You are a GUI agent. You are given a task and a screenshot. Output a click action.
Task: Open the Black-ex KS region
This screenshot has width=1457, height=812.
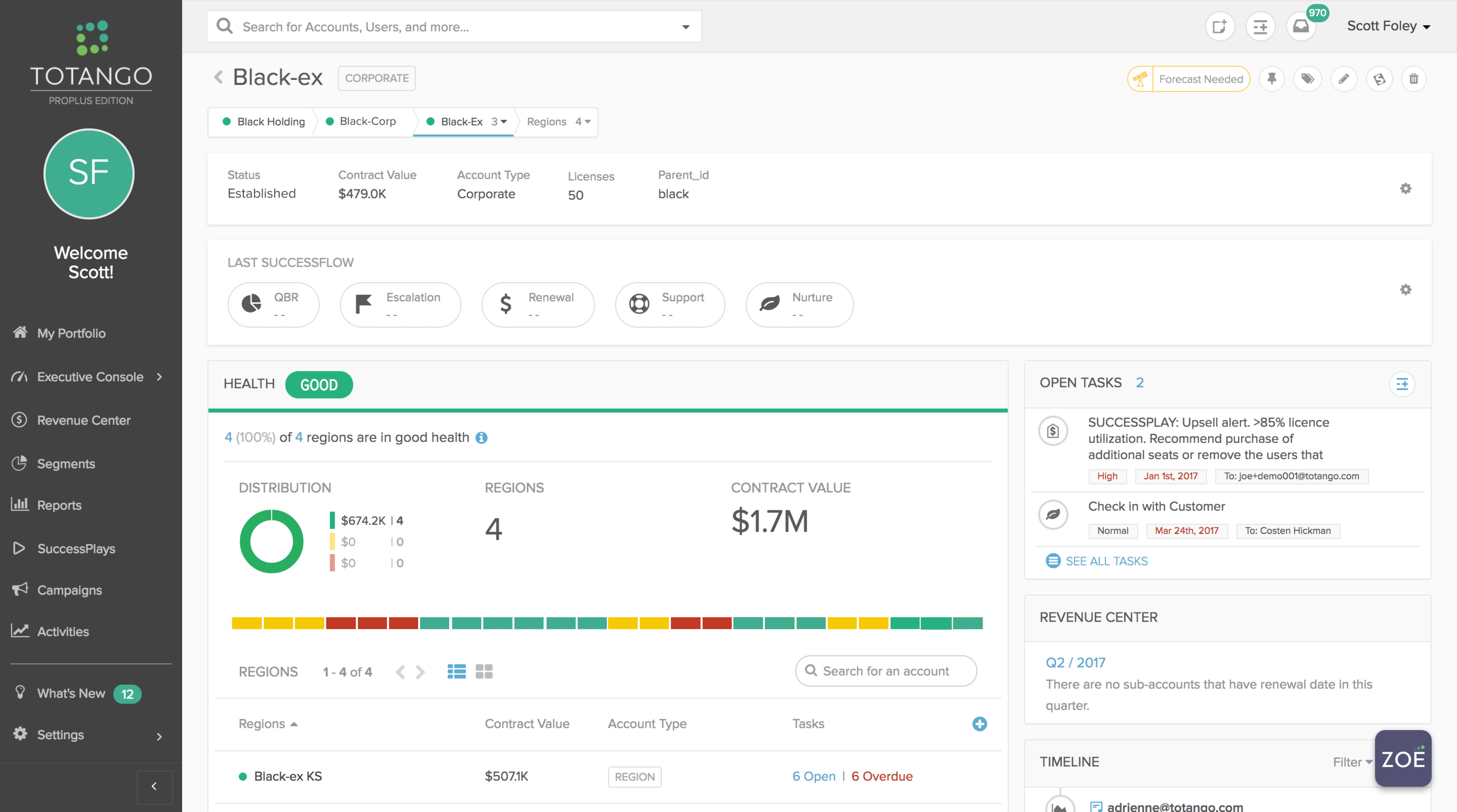(x=287, y=776)
